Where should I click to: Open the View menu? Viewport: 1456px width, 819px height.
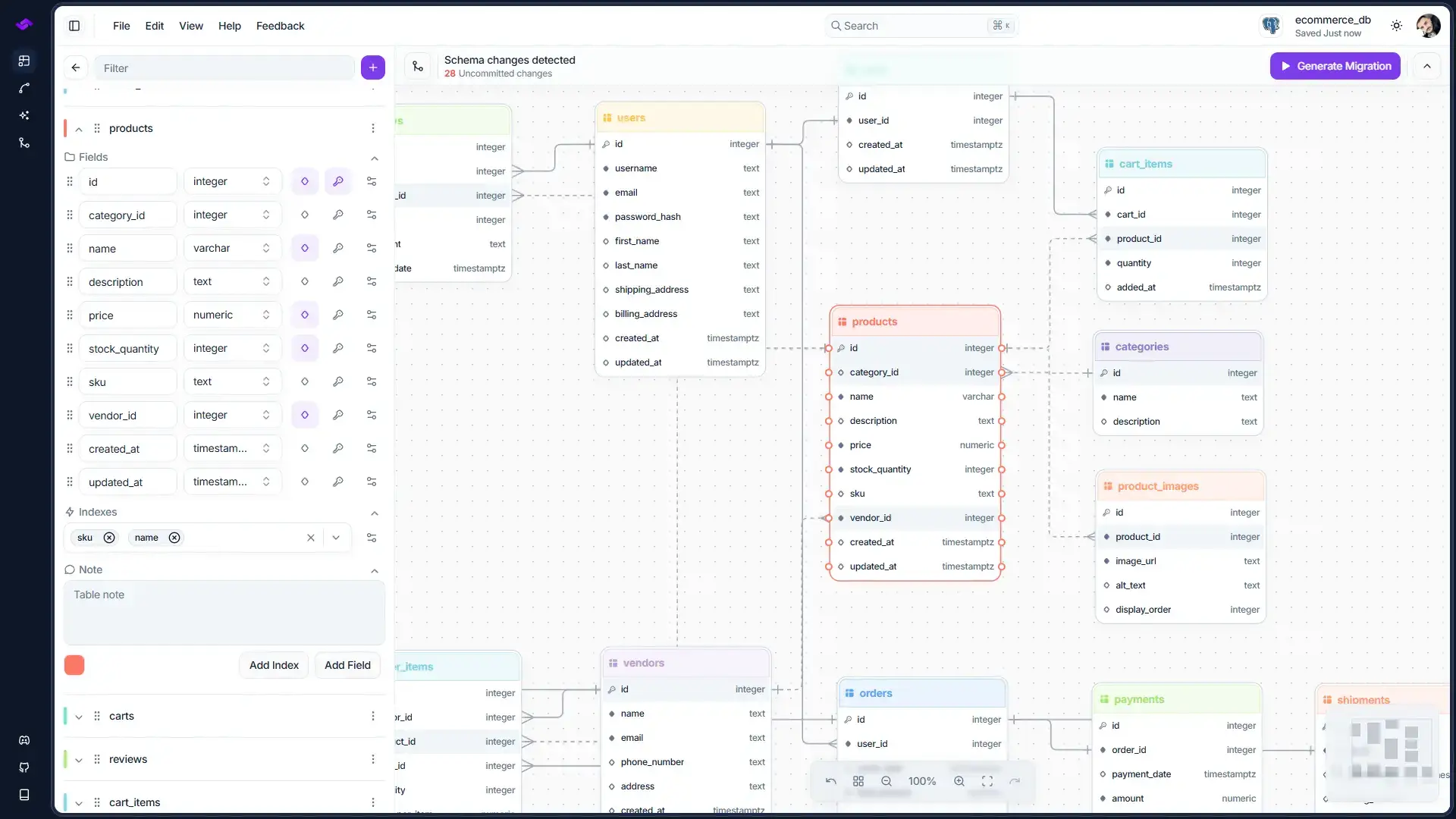(191, 26)
